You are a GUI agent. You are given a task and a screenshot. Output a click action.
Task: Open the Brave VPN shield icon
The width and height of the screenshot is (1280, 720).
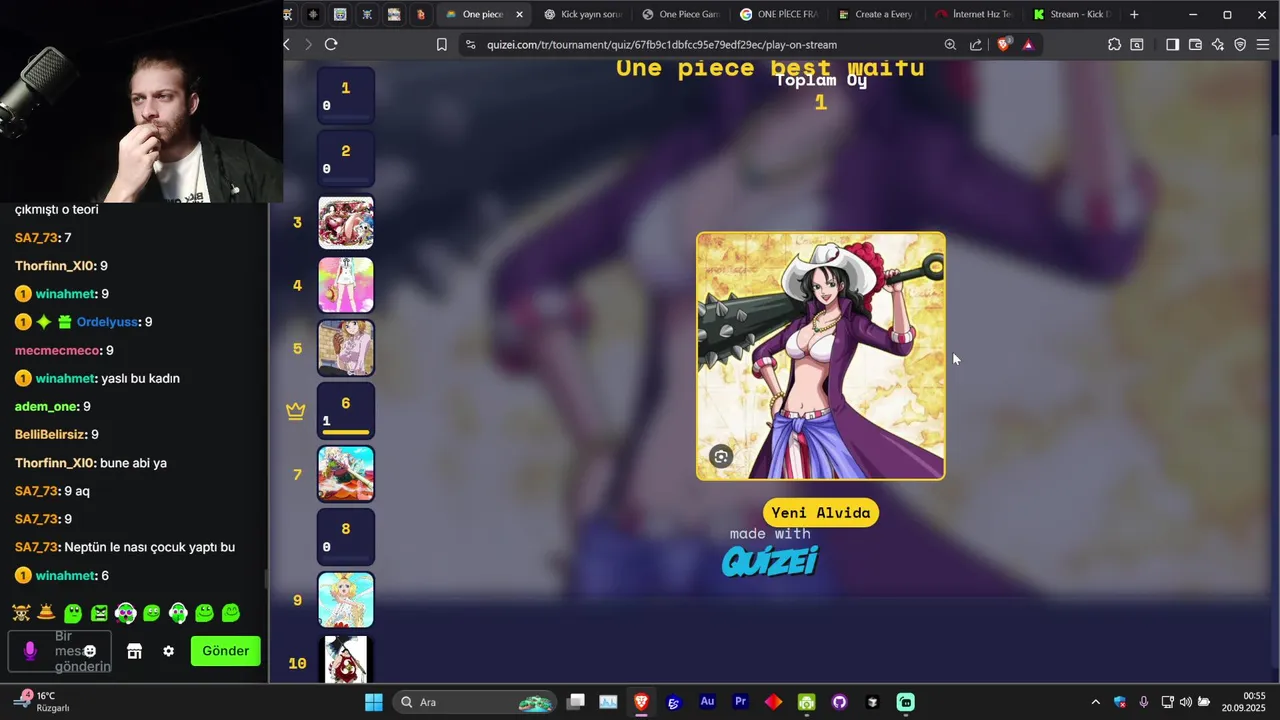1240,44
